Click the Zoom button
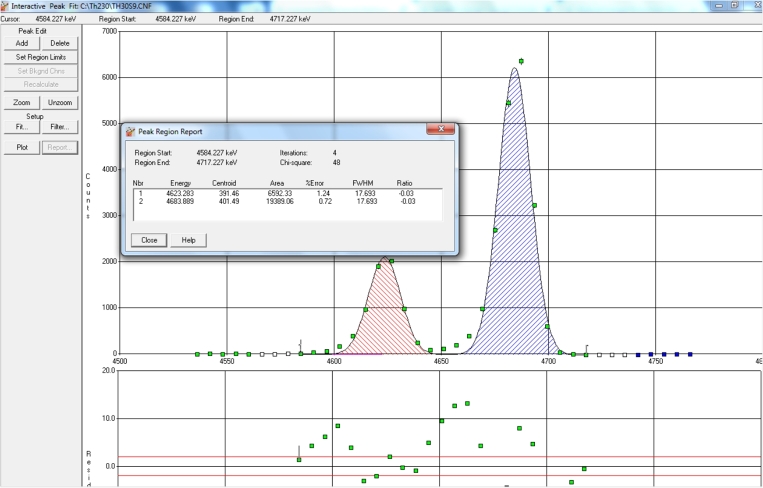Screen dimensions: 763x488 point(22,103)
